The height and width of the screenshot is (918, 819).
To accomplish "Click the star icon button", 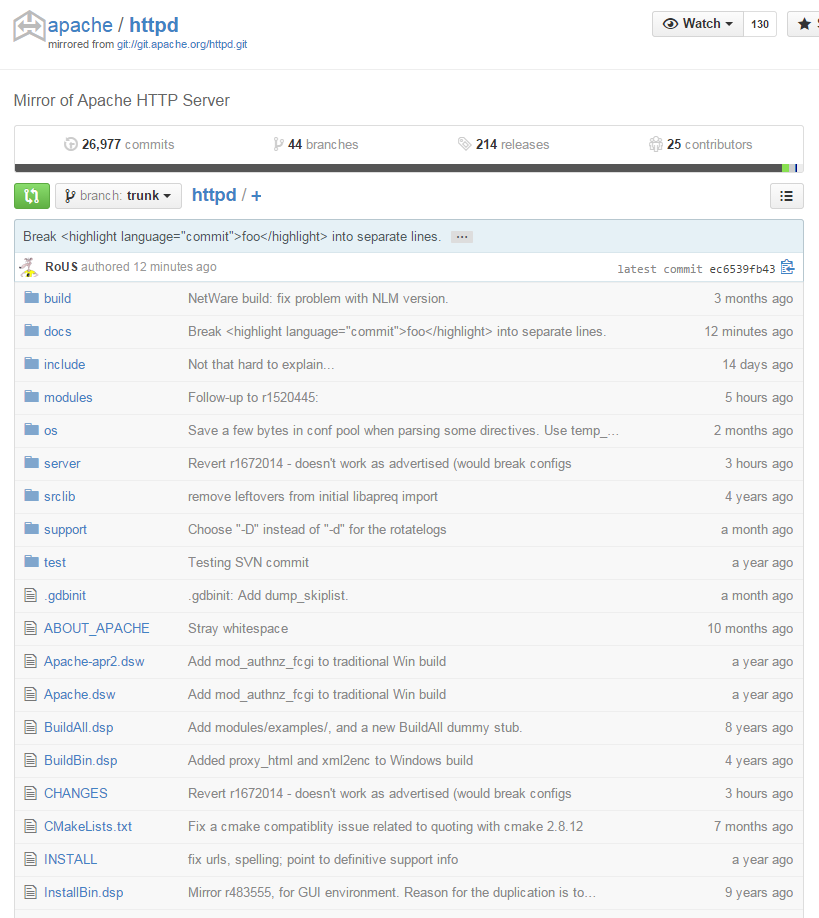I will 804,24.
